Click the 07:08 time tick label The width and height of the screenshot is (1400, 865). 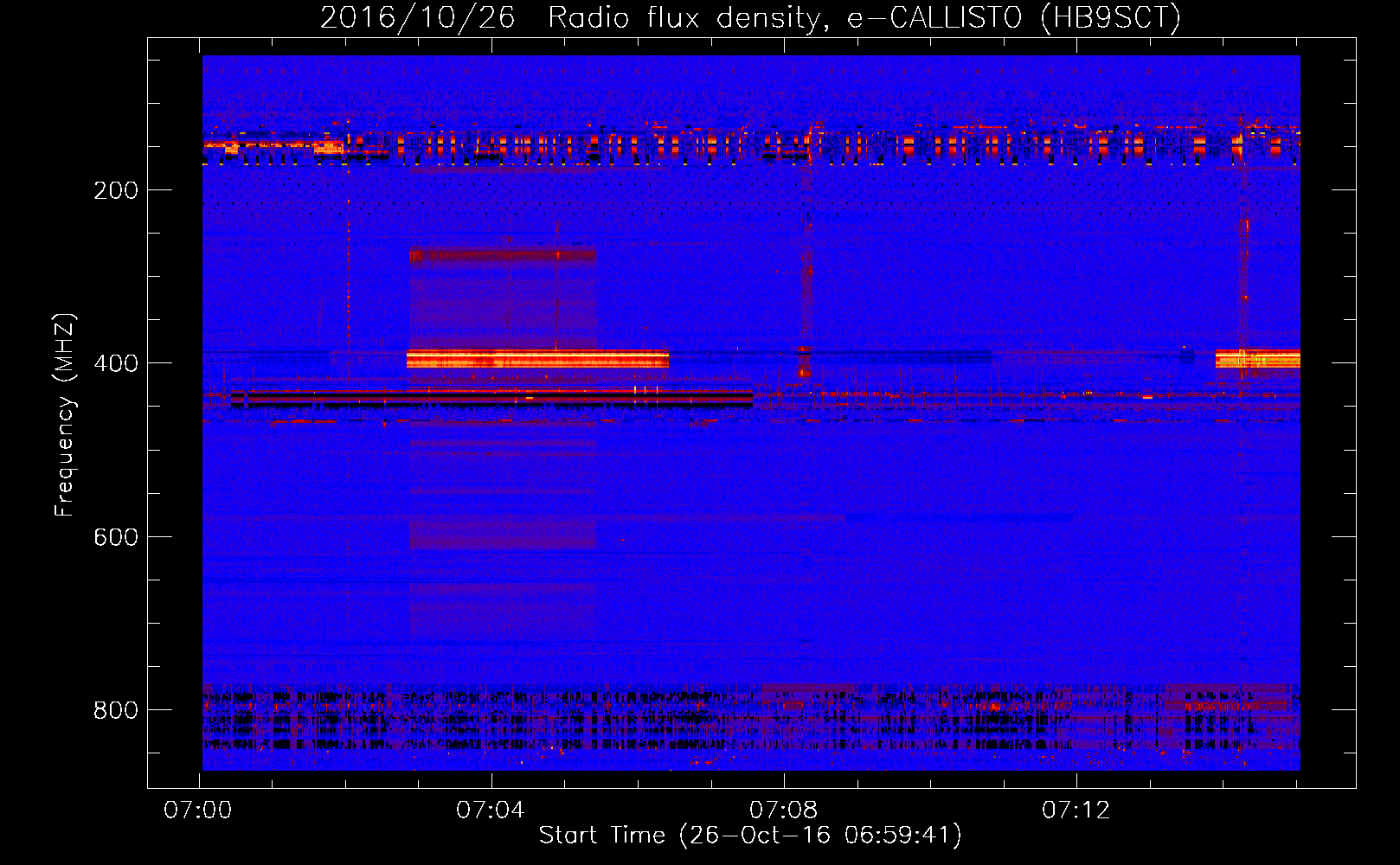783,810
